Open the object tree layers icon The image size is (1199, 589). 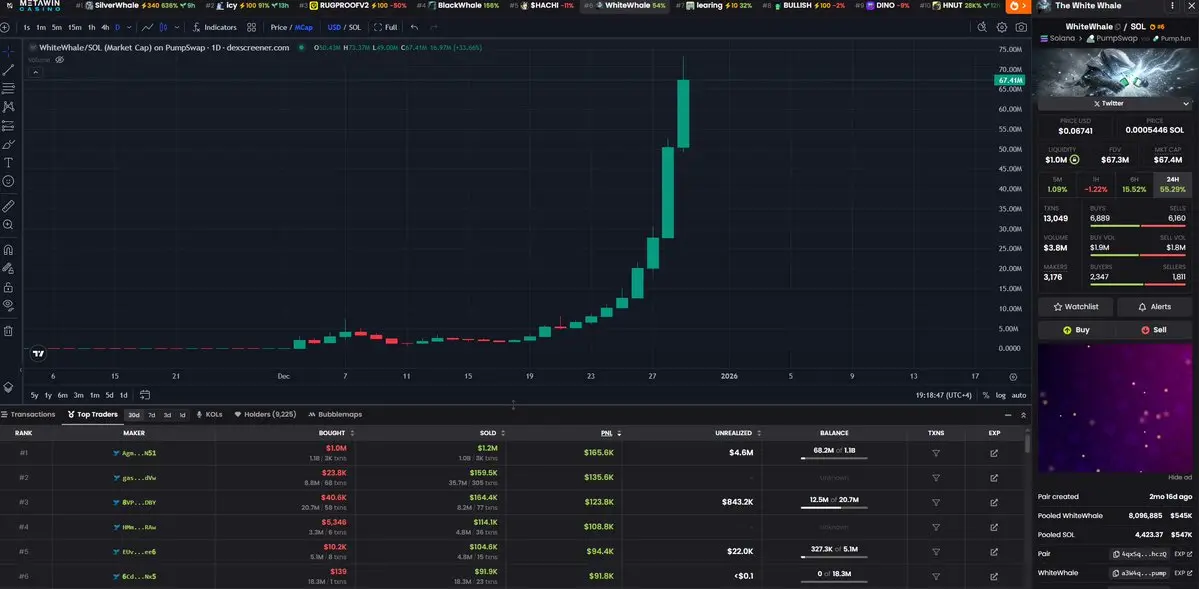[x=8, y=387]
